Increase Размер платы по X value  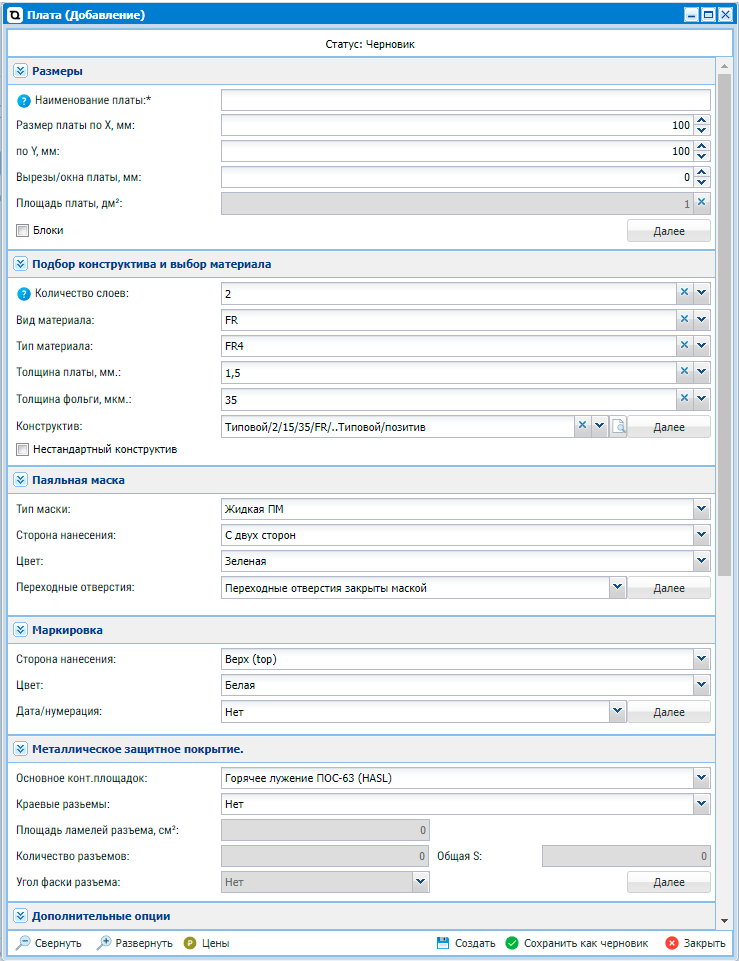[x=702, y=121]
